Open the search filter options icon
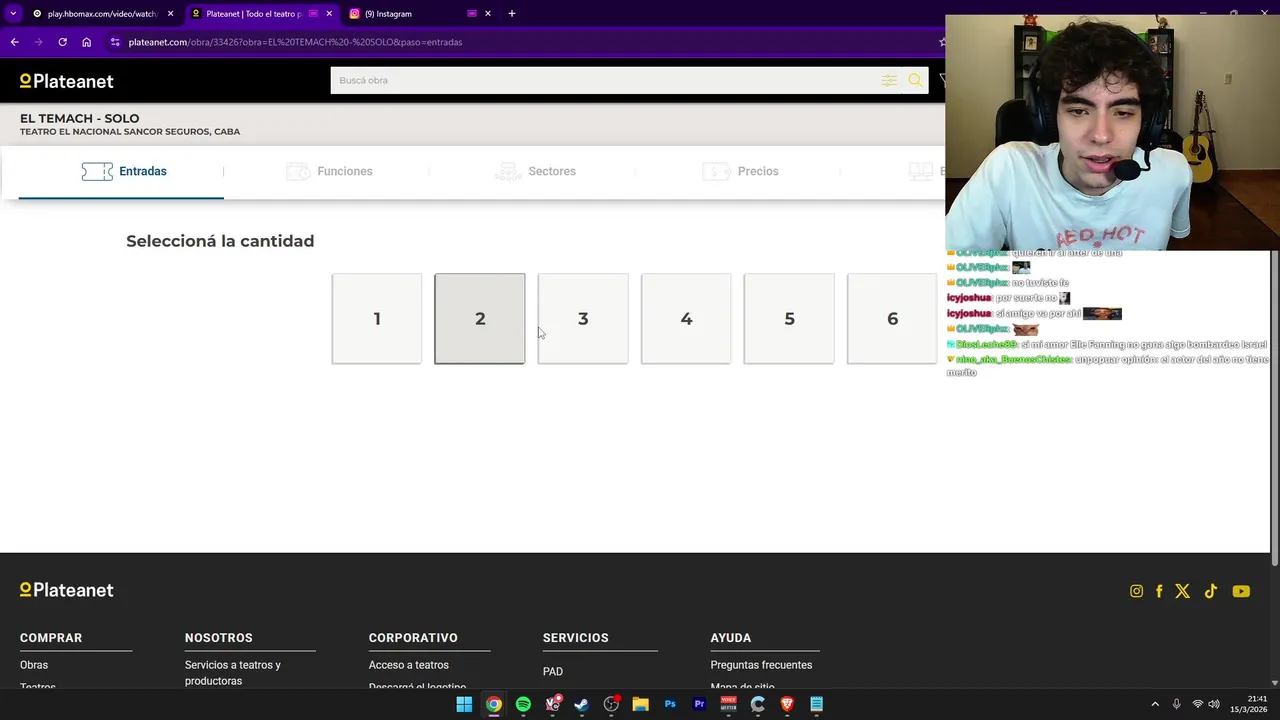 (888, 80)
